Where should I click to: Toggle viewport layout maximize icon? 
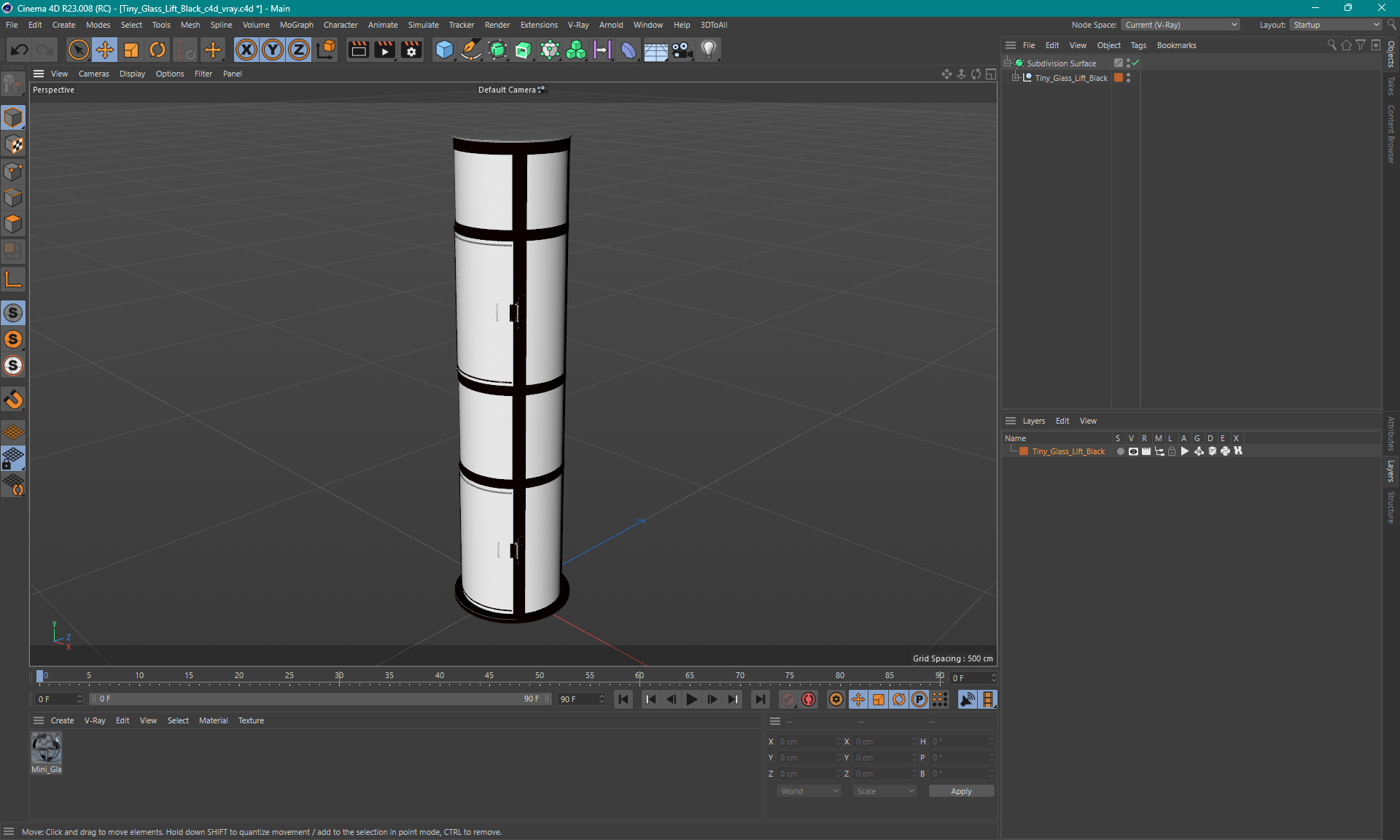(990, 74)
